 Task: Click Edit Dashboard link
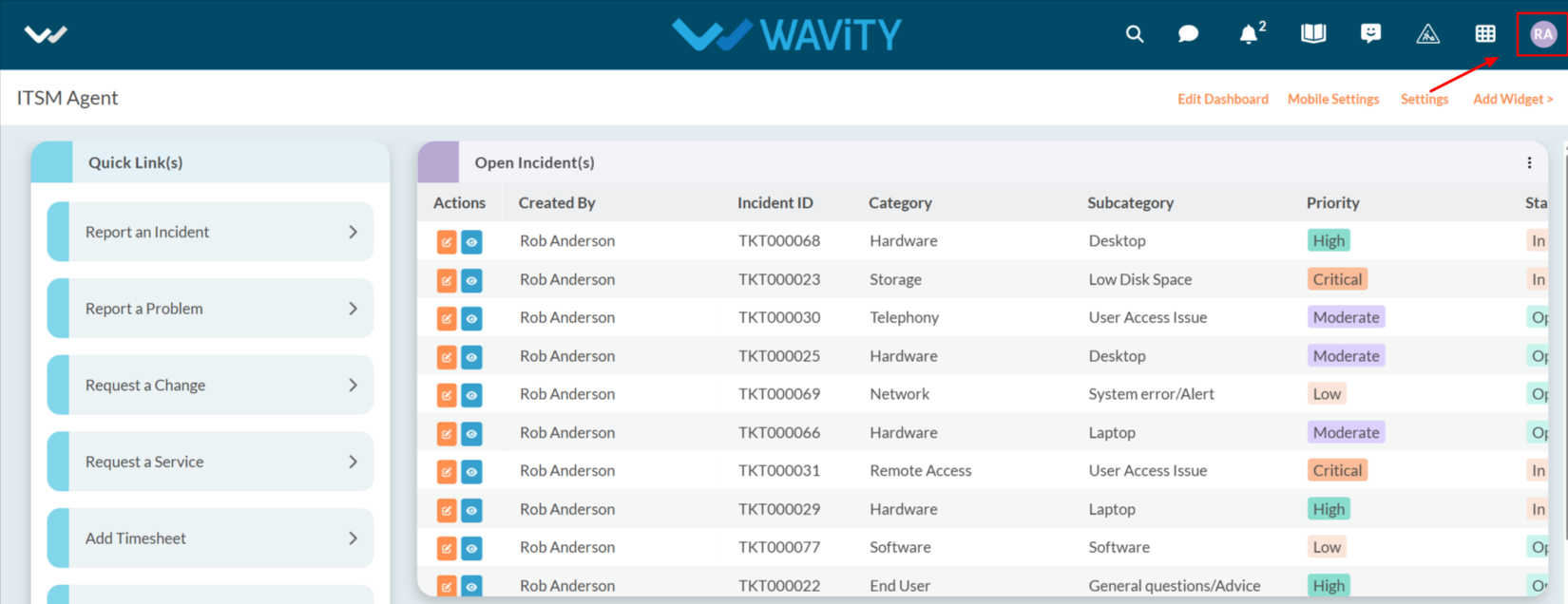click(1223, 99)
